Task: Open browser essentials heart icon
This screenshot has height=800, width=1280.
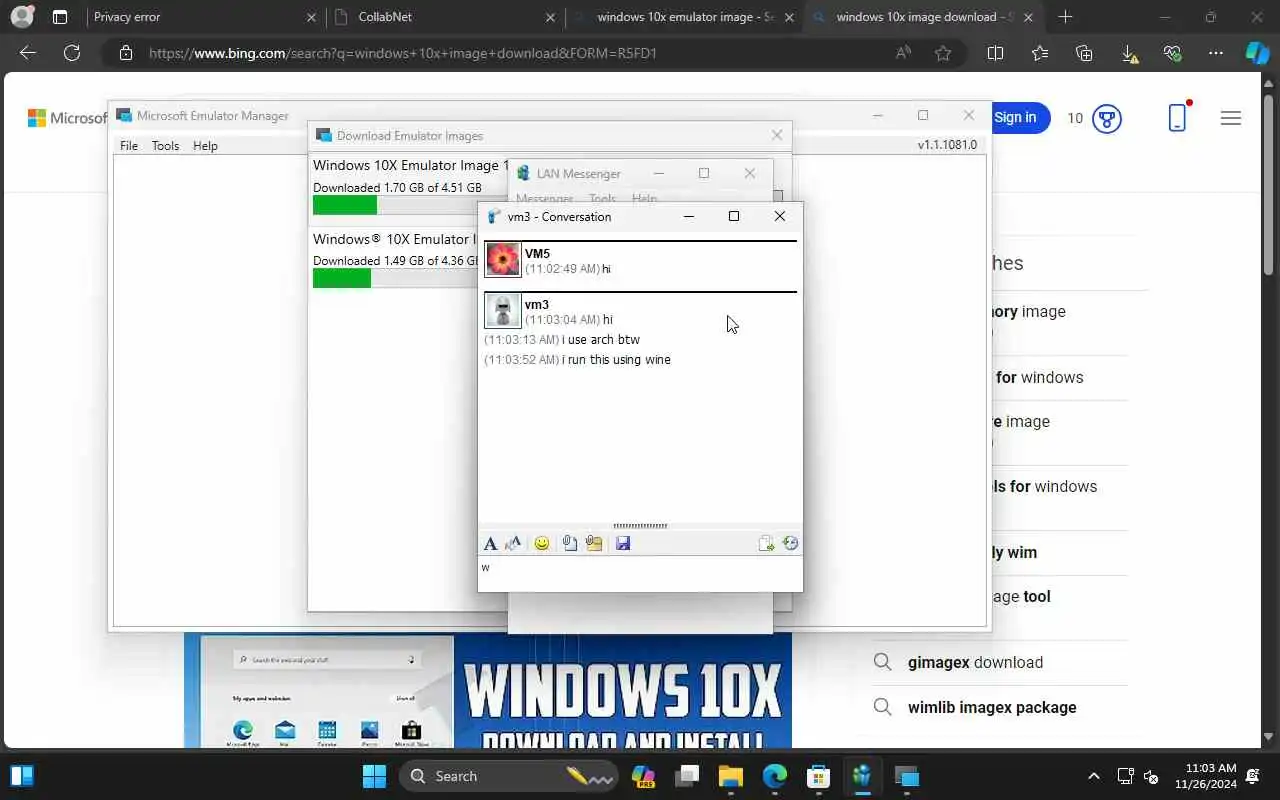Action: [1173, 53]
